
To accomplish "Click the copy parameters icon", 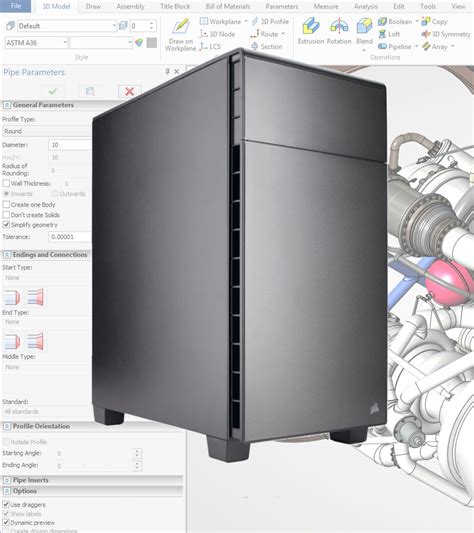I will click(x=90, y=91).
